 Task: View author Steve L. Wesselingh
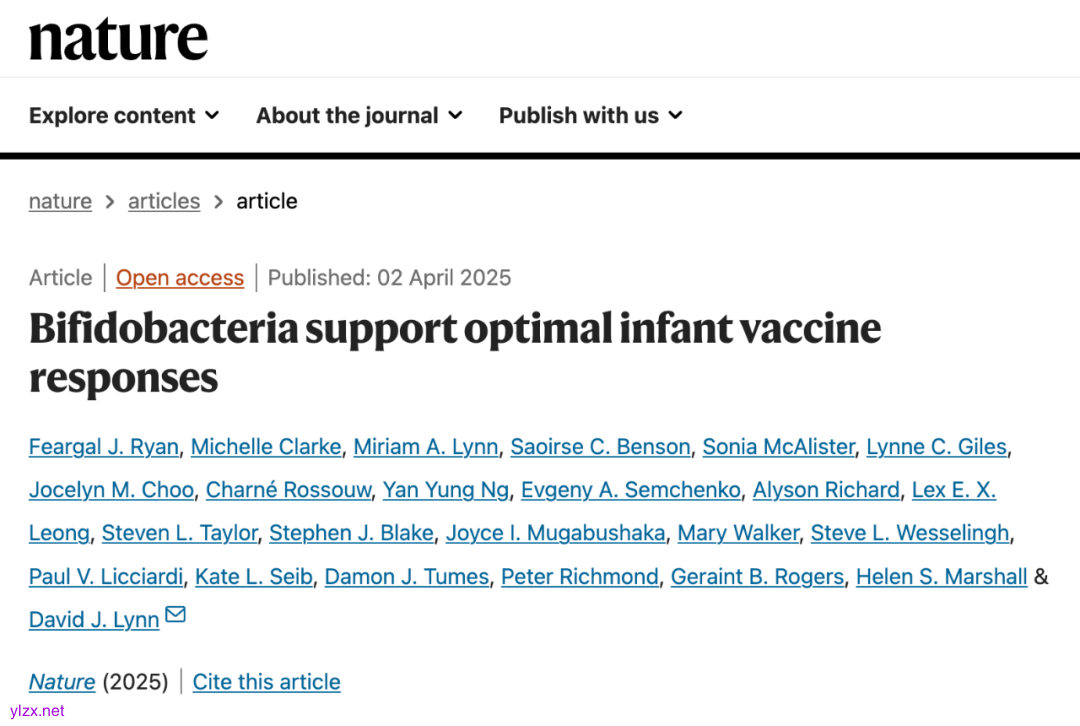click(909, 533)
